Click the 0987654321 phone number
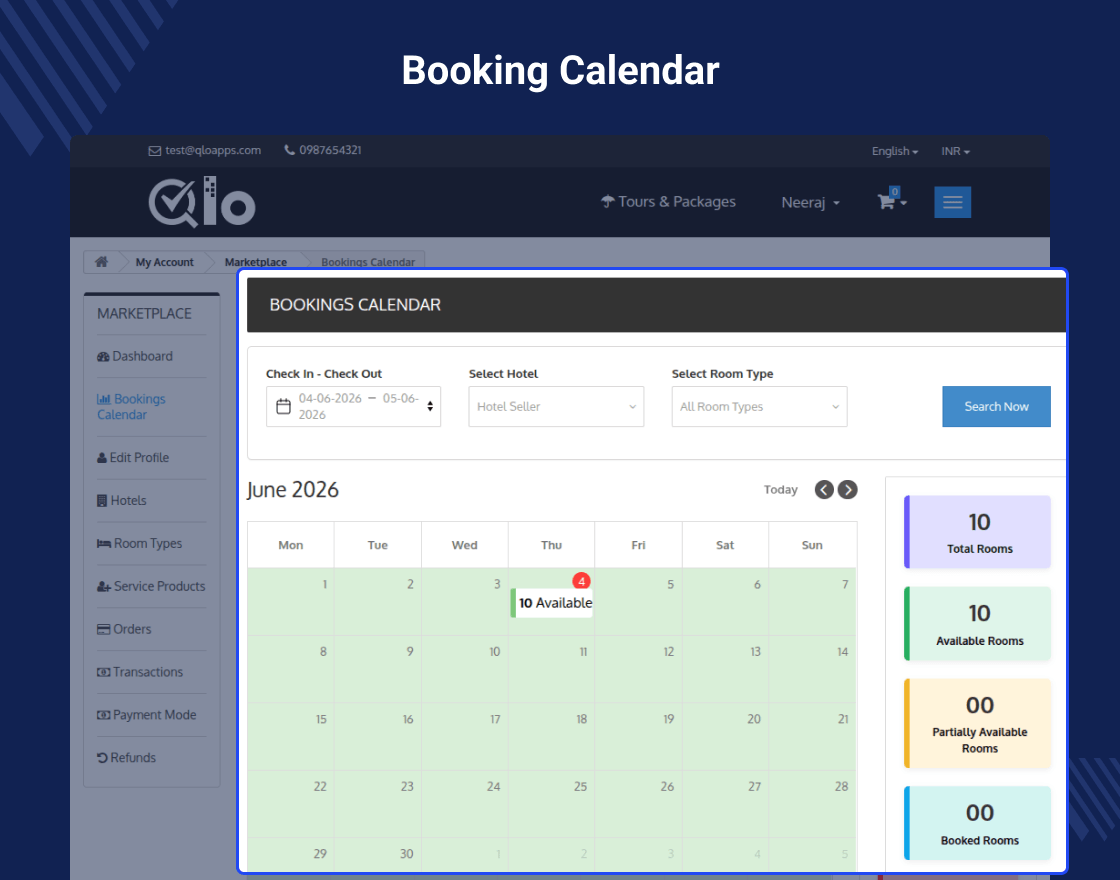 pos(330,150)
